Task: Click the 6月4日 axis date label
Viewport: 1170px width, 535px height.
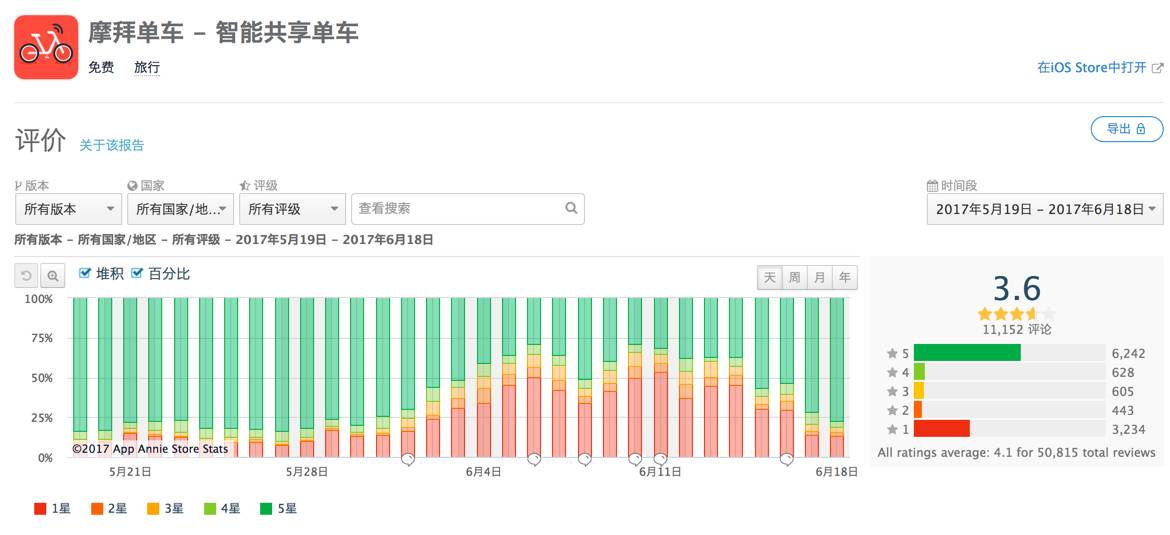Action: [483, 472]
